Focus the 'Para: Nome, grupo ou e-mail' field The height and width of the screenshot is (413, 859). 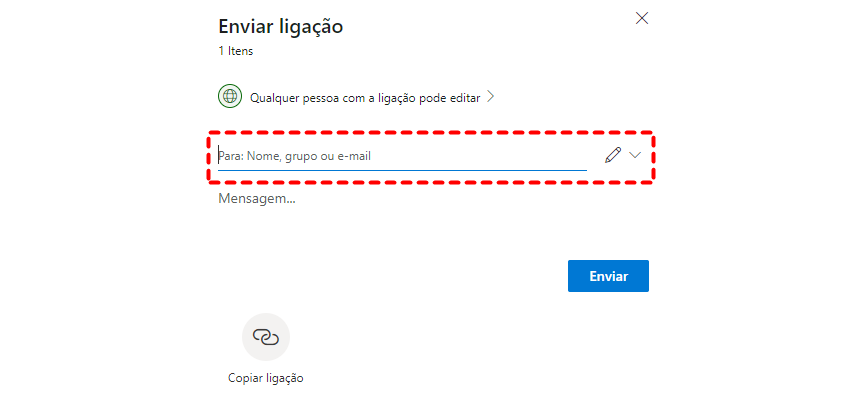(400, 155)
